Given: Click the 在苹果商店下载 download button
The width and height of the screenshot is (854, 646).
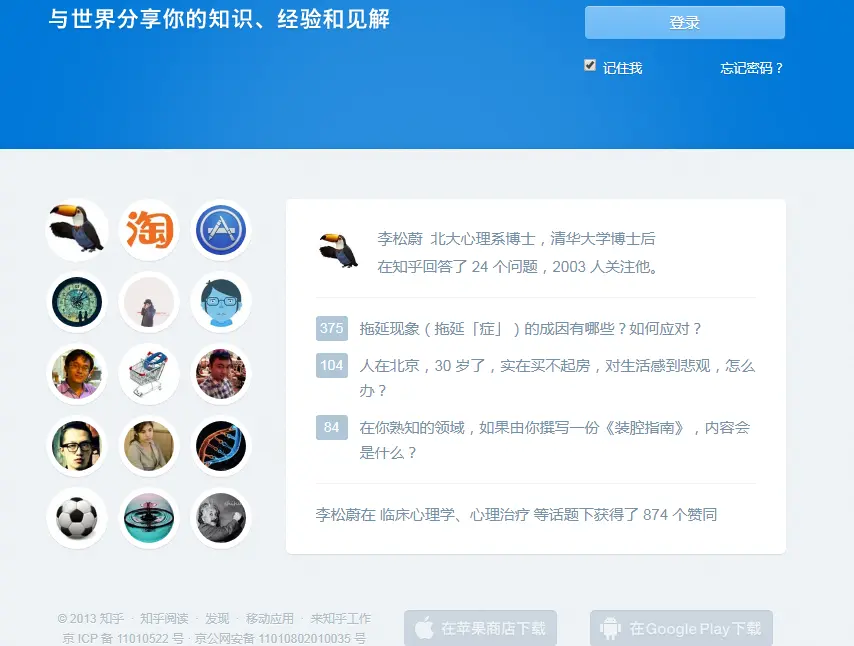Looking at the screenshot, I should 480,628.
